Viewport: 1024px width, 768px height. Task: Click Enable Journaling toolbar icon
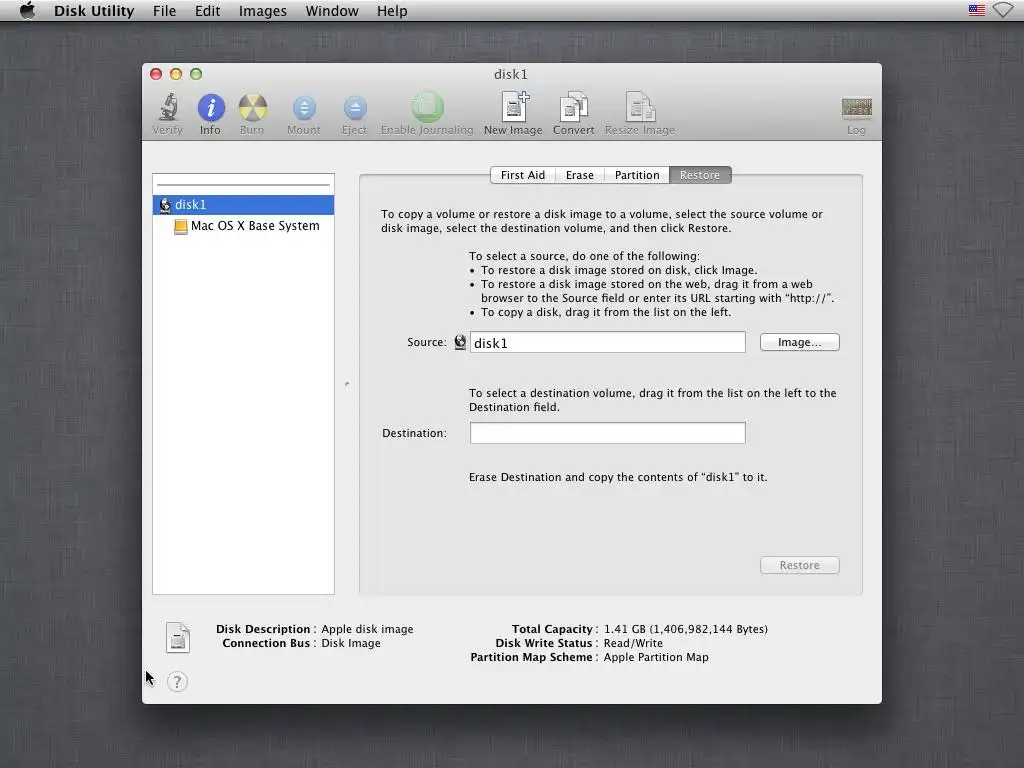(427, 107)
